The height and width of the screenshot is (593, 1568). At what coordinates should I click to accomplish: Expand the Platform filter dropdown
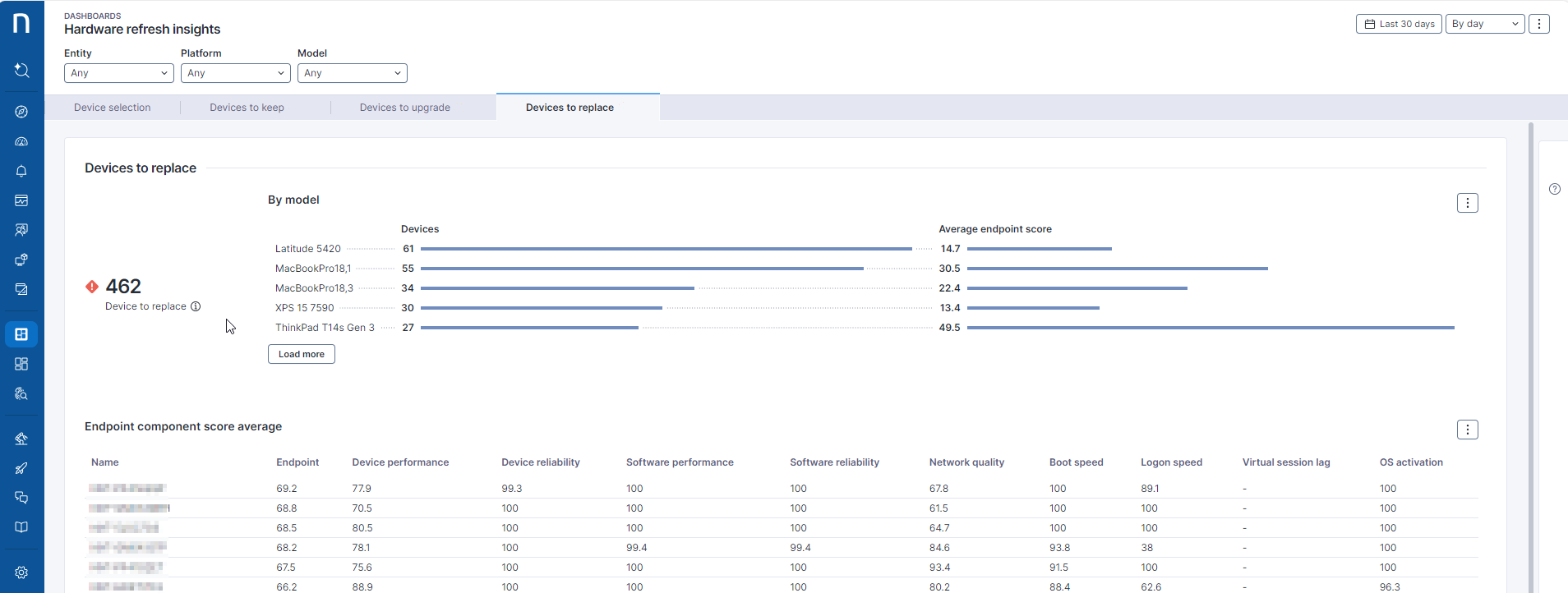point(235,73)
